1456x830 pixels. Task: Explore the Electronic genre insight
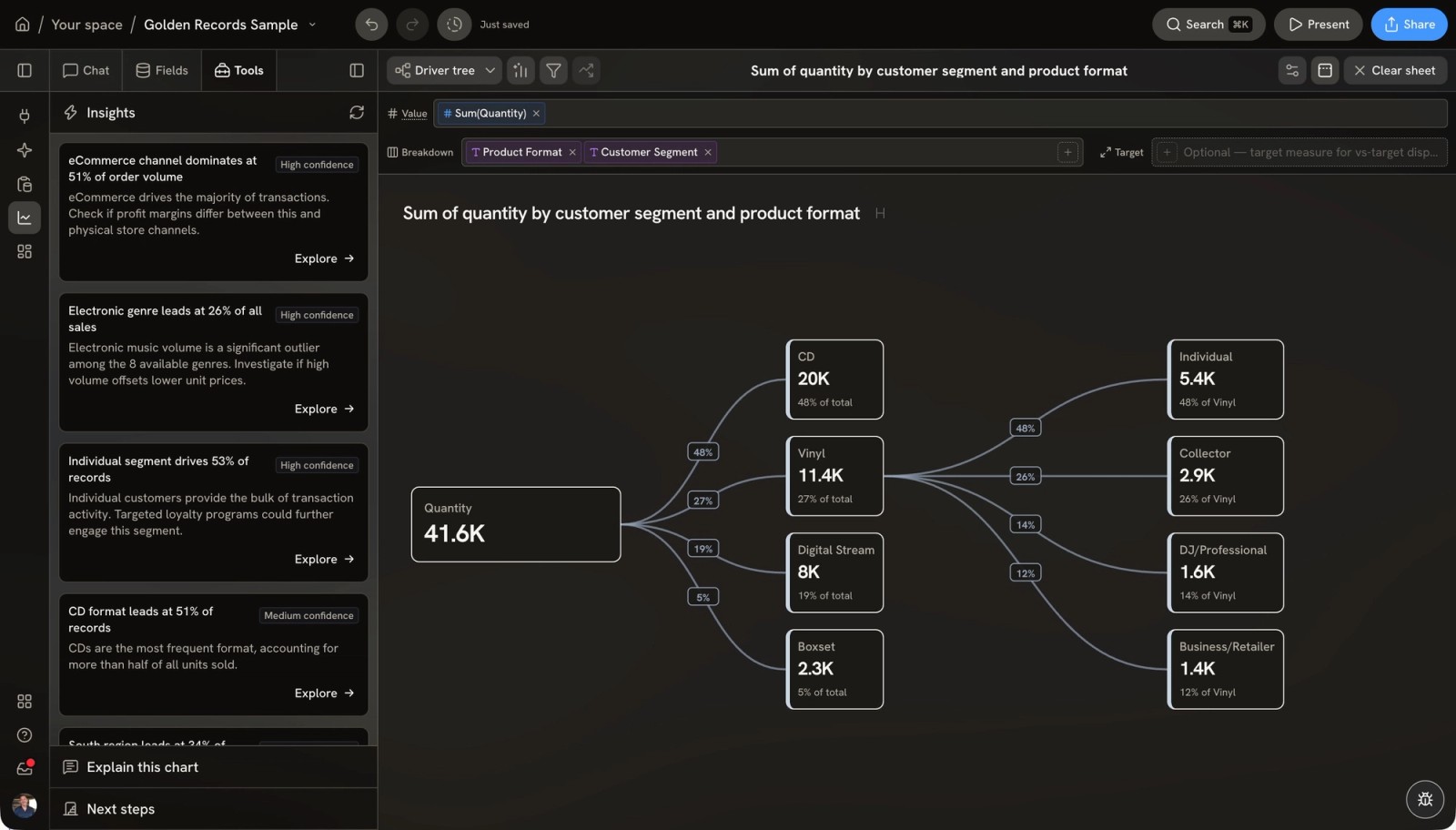tap(324, 409)
